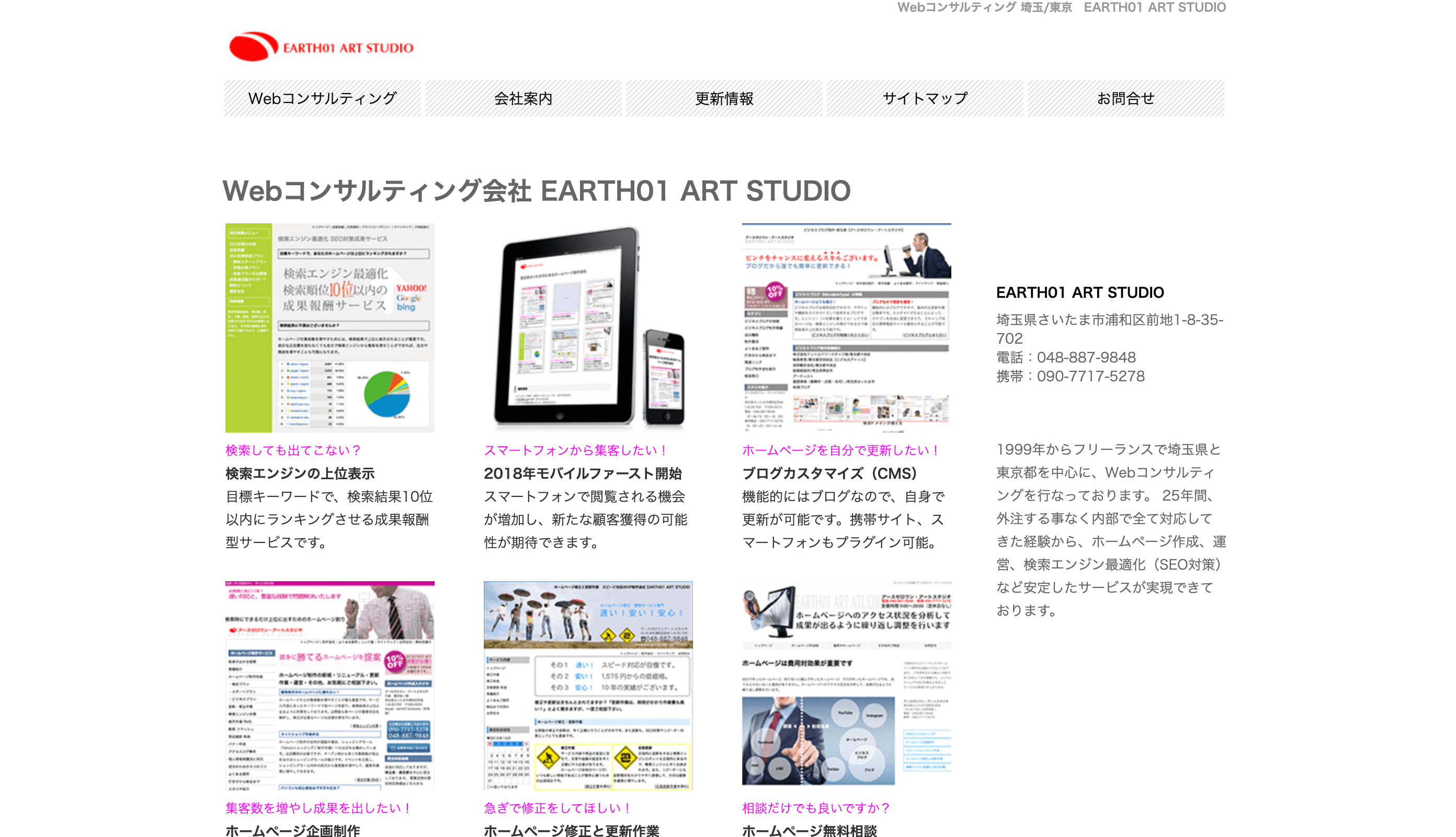
Task: Click the top tagline Webコンサルティング 埼玉/東京
Action: [x=985, y=7]
